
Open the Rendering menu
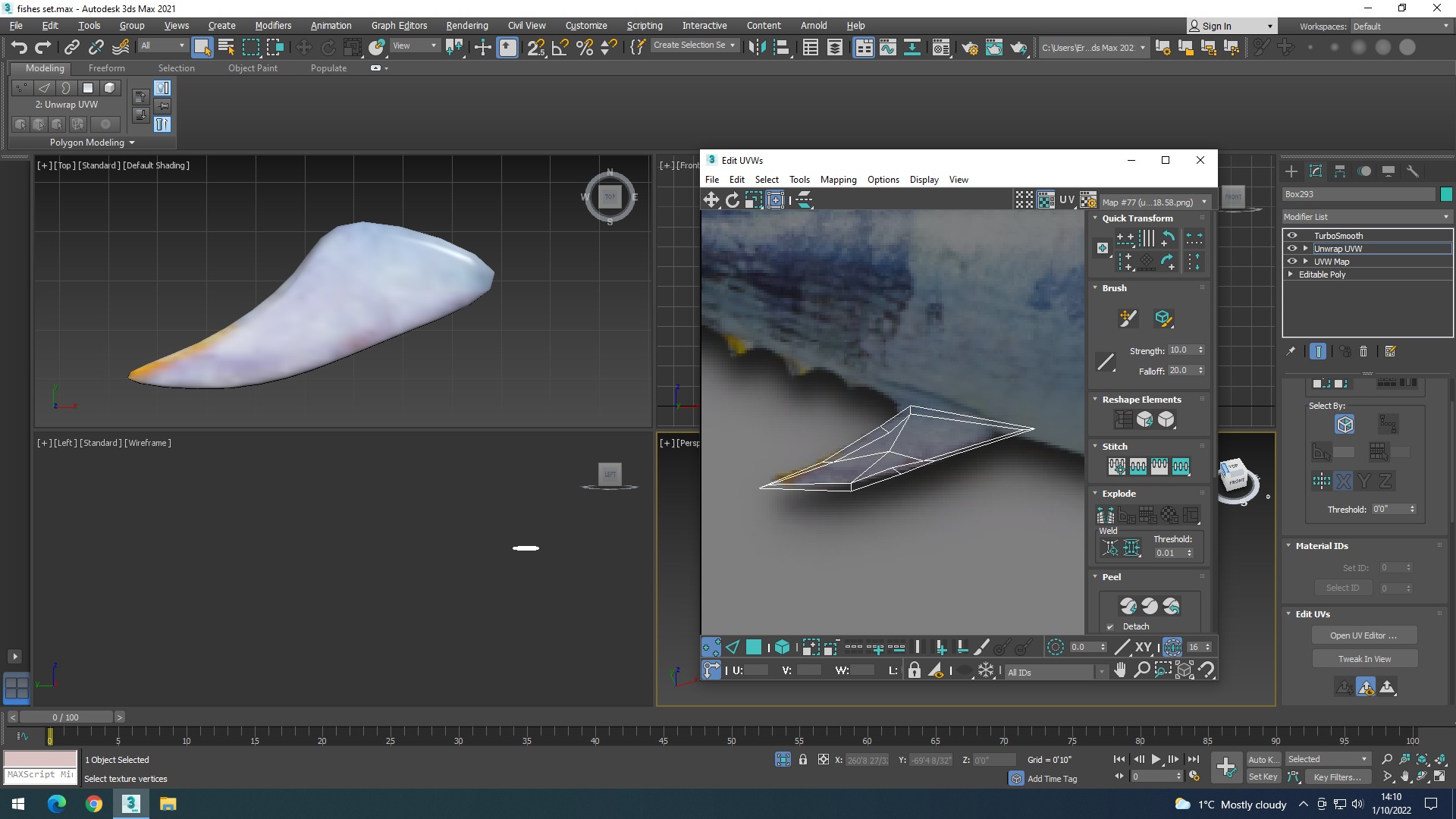point(467,26)
